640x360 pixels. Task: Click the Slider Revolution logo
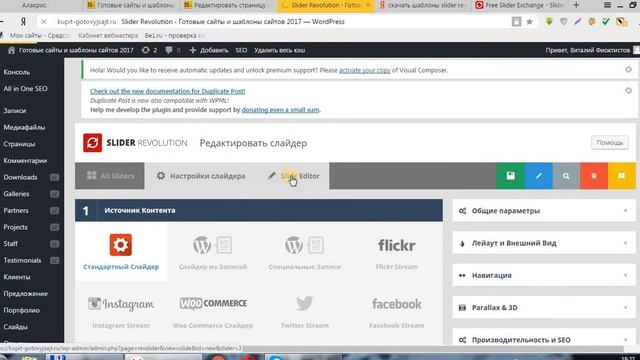point(135,143)
